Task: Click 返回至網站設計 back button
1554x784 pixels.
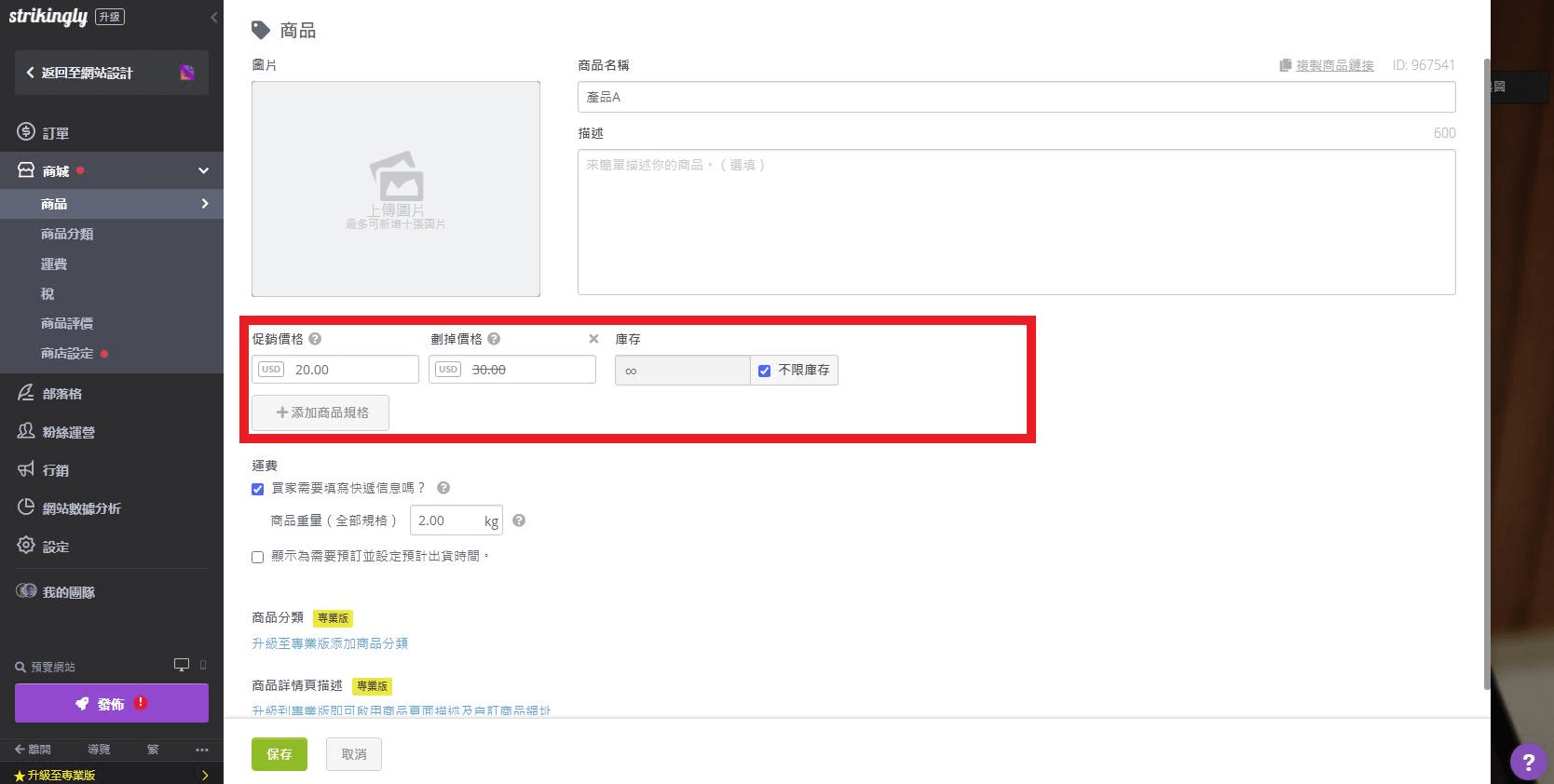Action: click(86, 73)
